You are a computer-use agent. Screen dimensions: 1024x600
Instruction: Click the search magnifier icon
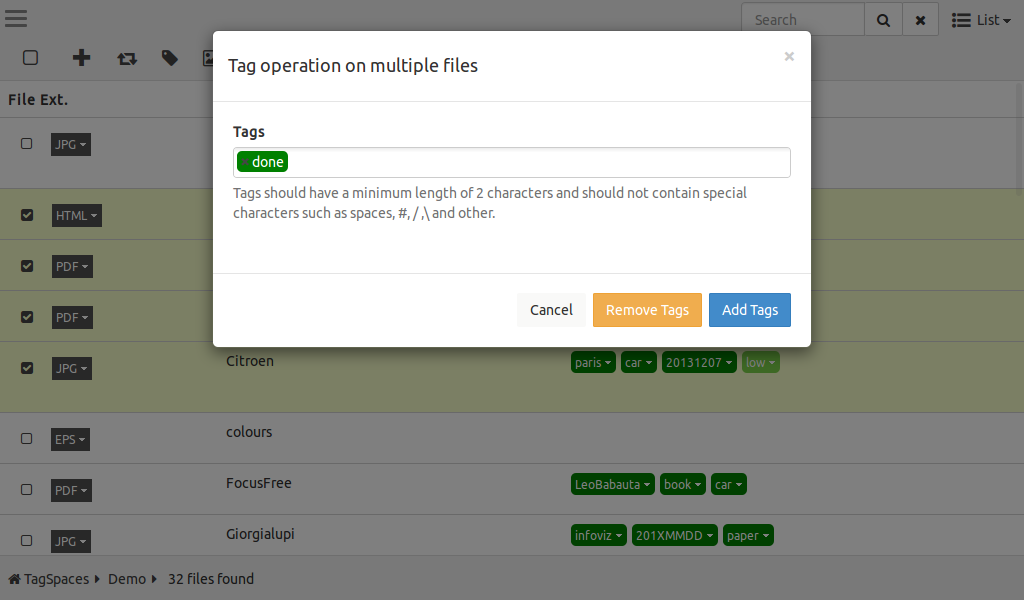(883, 20)
